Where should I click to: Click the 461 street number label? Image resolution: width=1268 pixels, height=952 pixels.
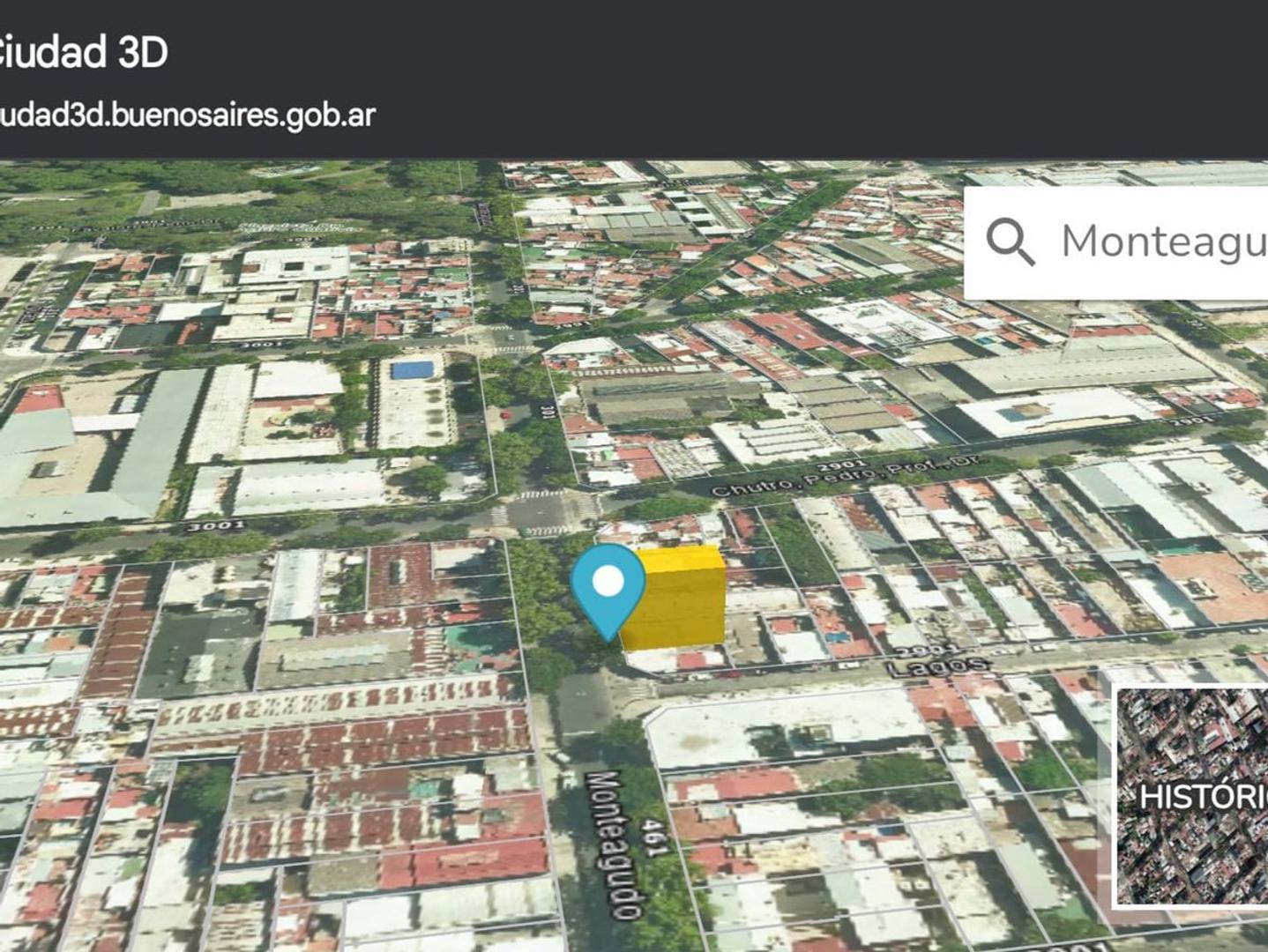(654, 837)
